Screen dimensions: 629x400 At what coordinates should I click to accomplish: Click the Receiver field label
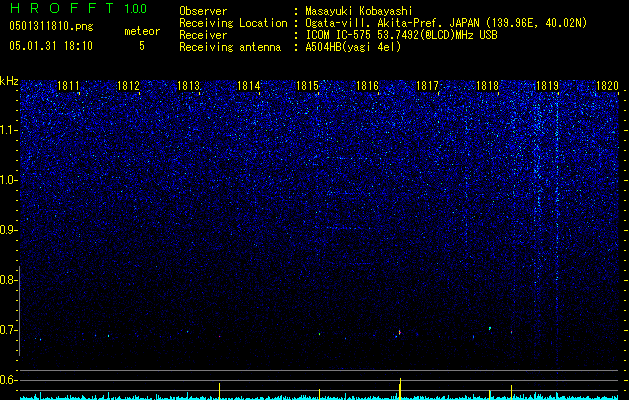[203, 35]
